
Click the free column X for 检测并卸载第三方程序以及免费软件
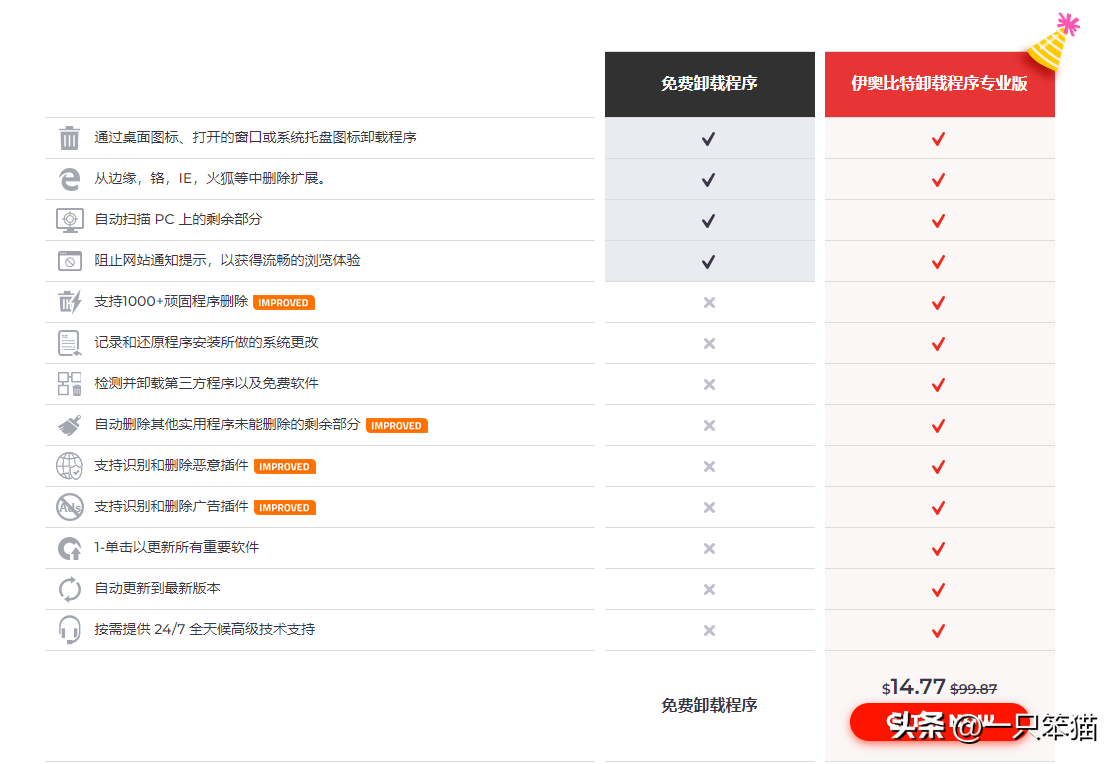709,385
